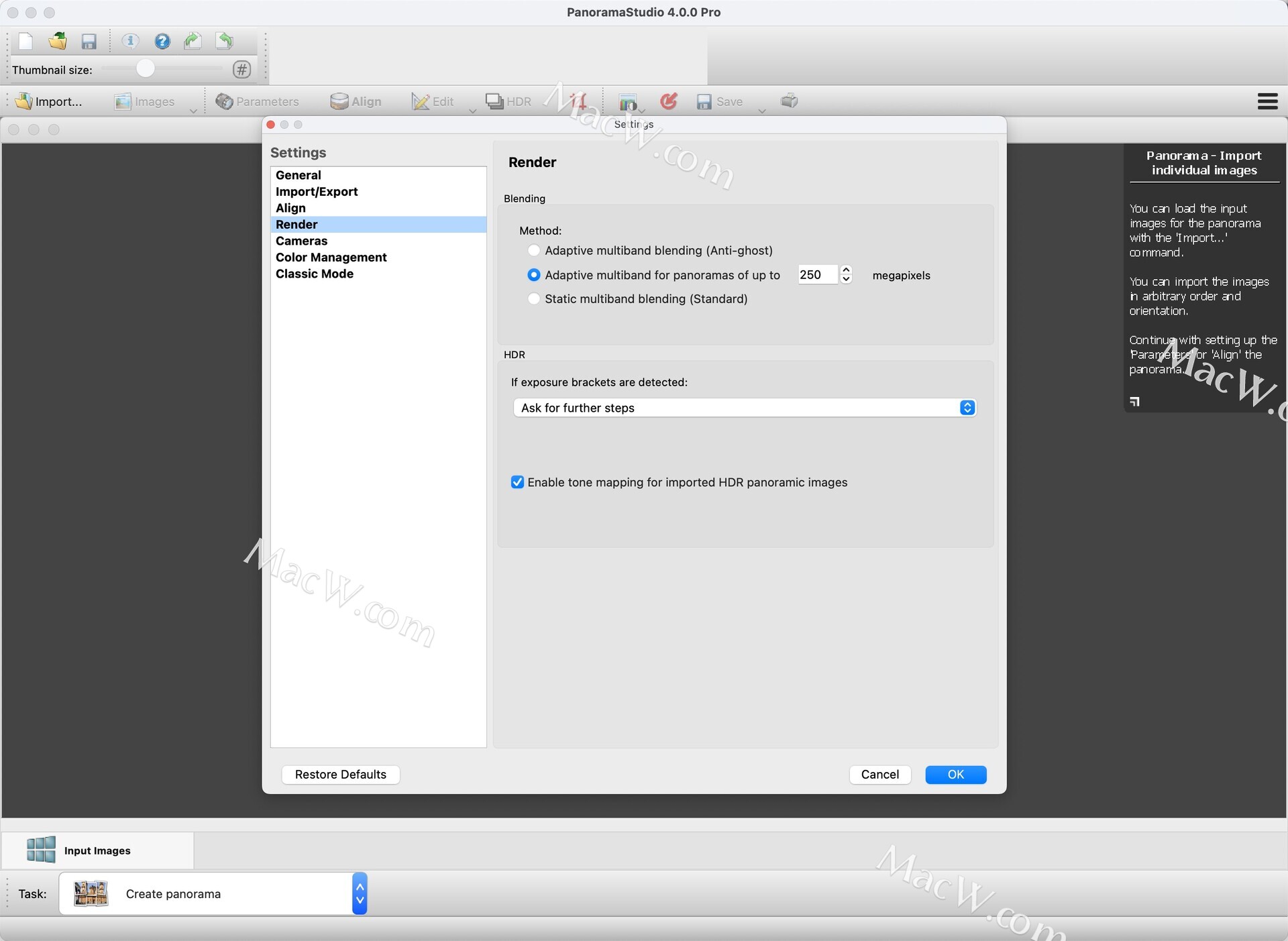Toggle Enable tone mapping checkbox
1288x941 pixels.
(517, 482)
